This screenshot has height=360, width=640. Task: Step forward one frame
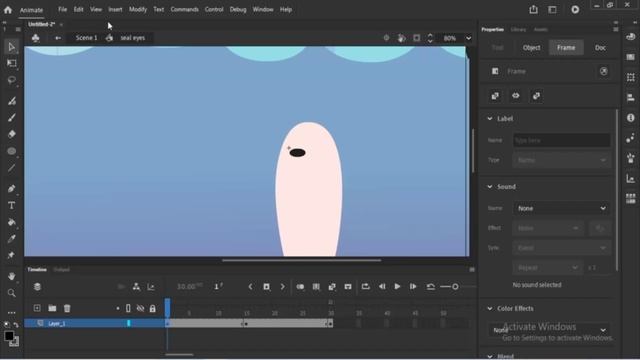tap(413, 287)
